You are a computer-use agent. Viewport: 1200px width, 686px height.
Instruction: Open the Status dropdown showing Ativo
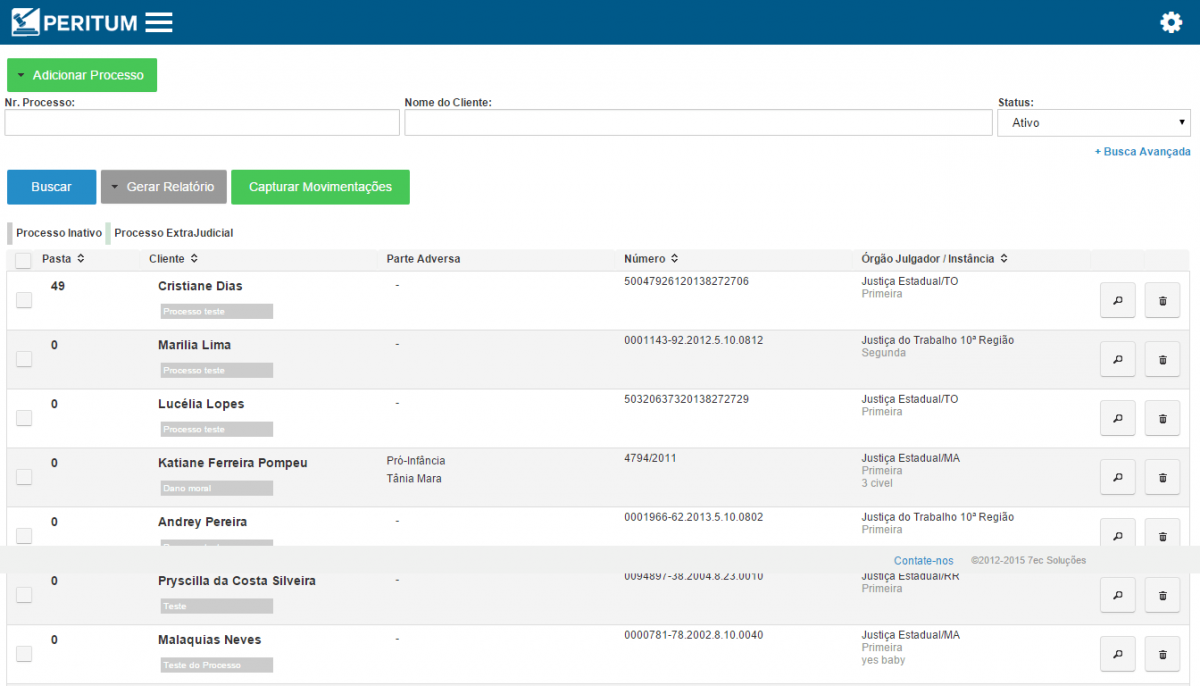coord(1093,123)
